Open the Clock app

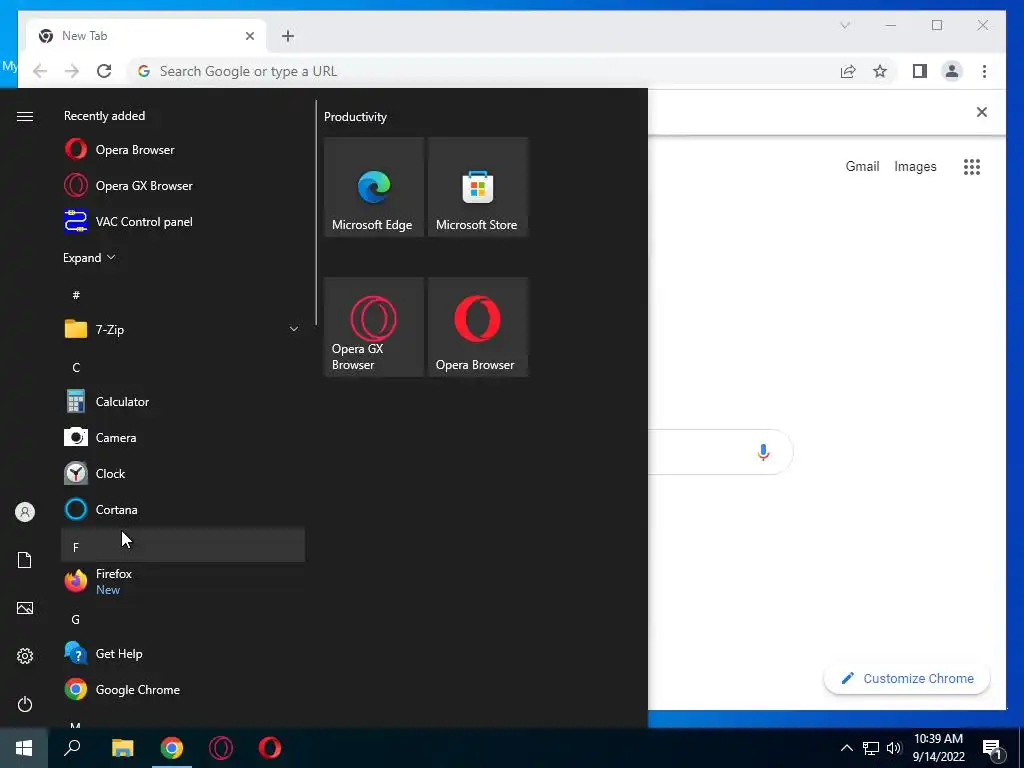pos(183,473)
